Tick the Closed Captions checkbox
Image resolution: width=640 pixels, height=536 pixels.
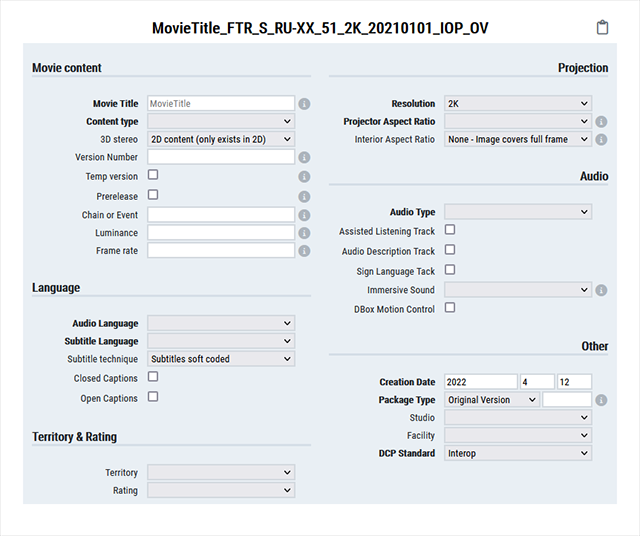click(153, 377)
